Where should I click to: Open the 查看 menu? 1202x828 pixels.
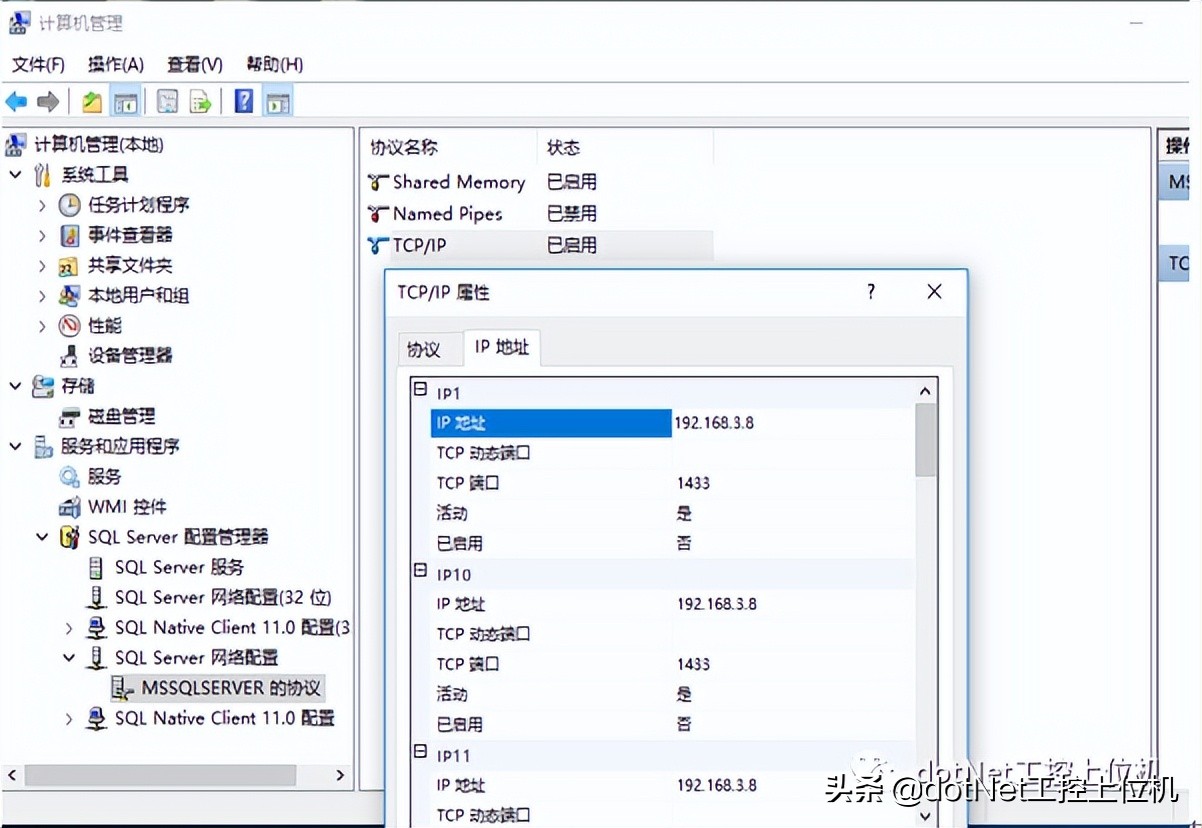pos(193,64)
